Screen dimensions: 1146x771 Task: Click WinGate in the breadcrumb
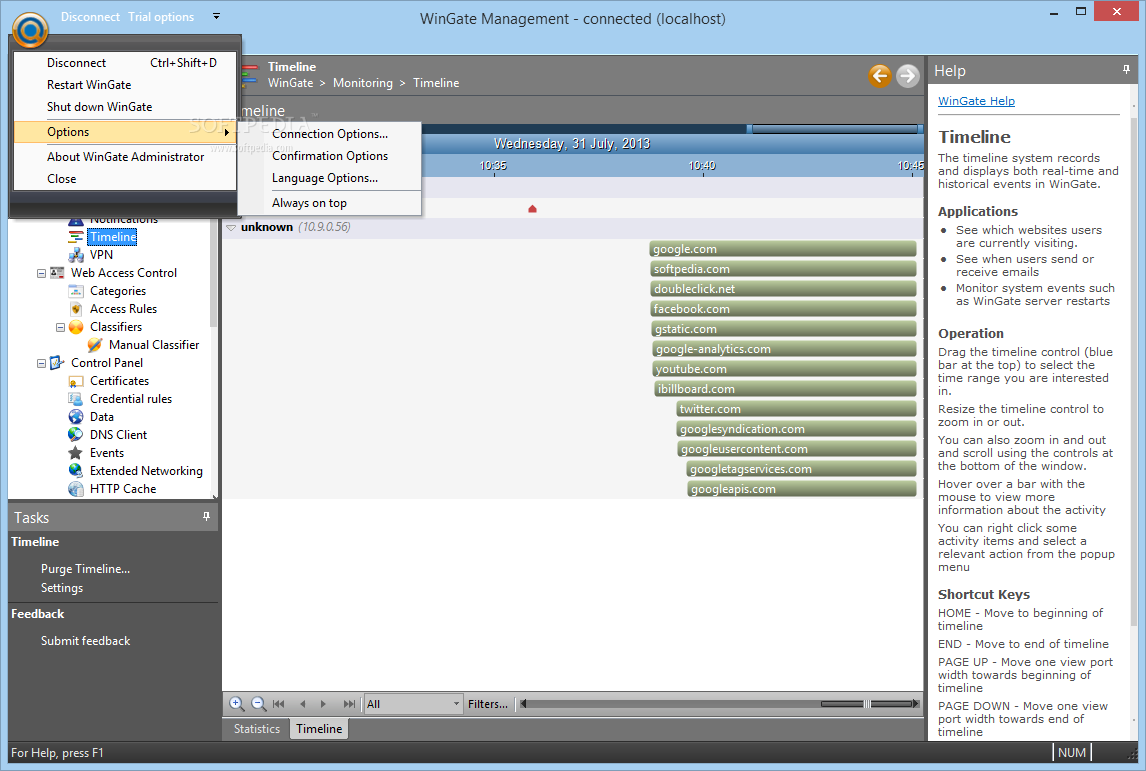tap(290, 83)
